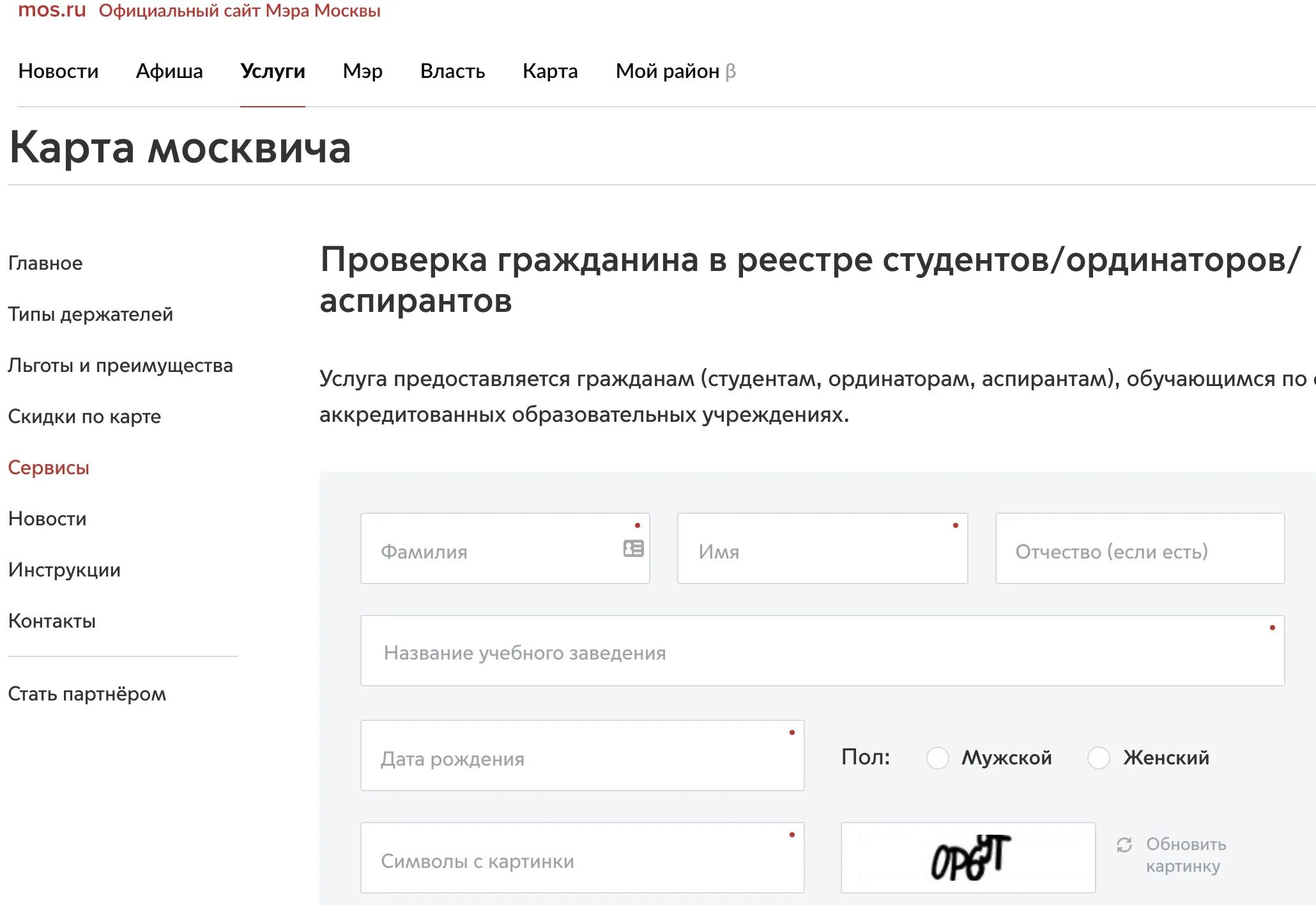Click the Карта москвича page heading
This screenshot has height=905, width=1316.
pyautogui.click(x=180, y=148)
